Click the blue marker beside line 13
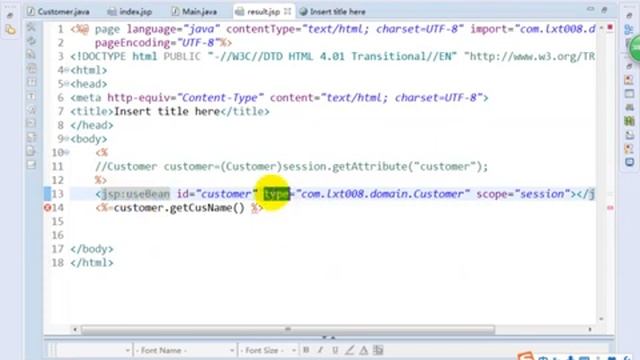This screenshot has height=360, width=640. [x=47, y=194]
